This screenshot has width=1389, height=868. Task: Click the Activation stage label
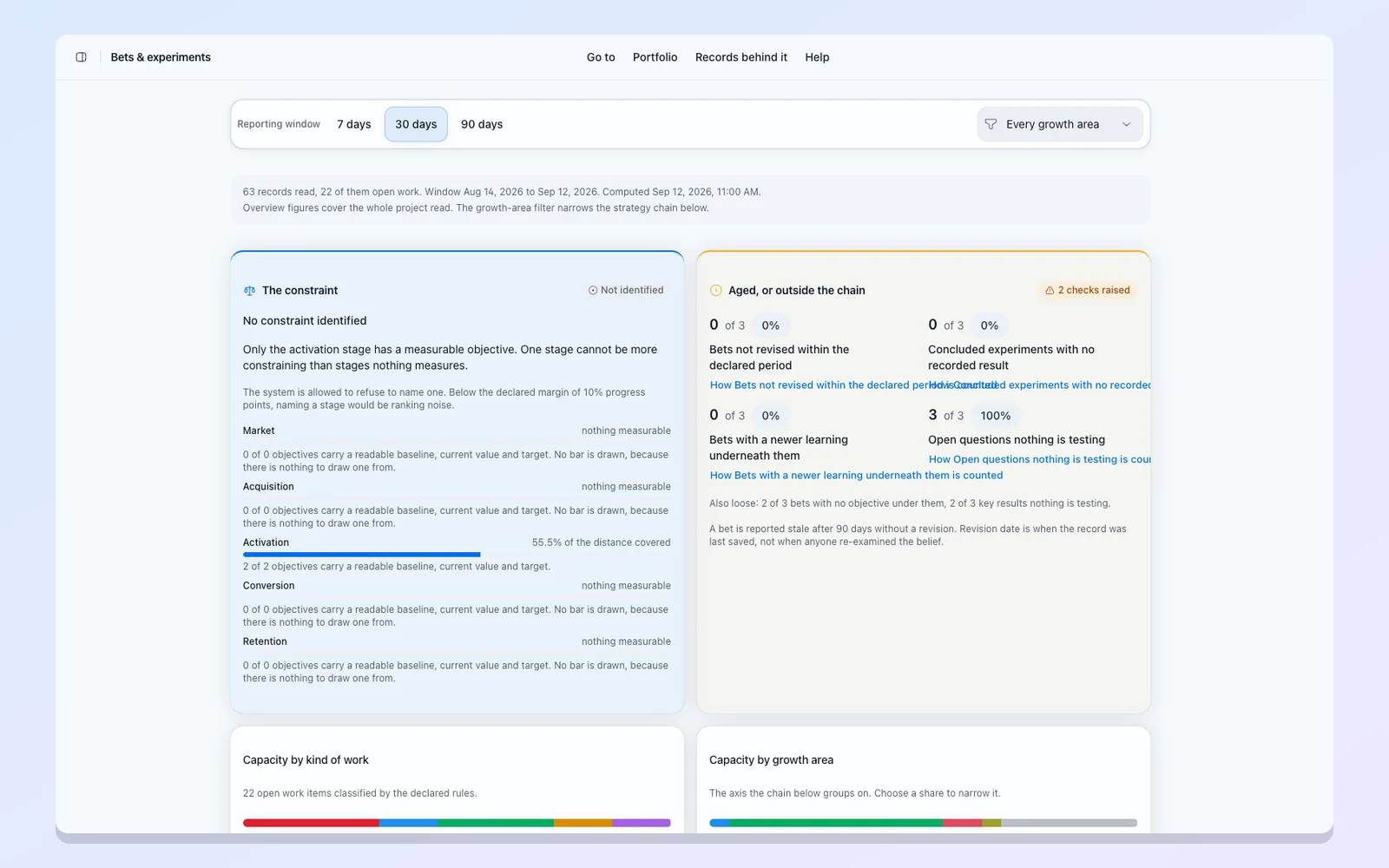click(266, 543)
